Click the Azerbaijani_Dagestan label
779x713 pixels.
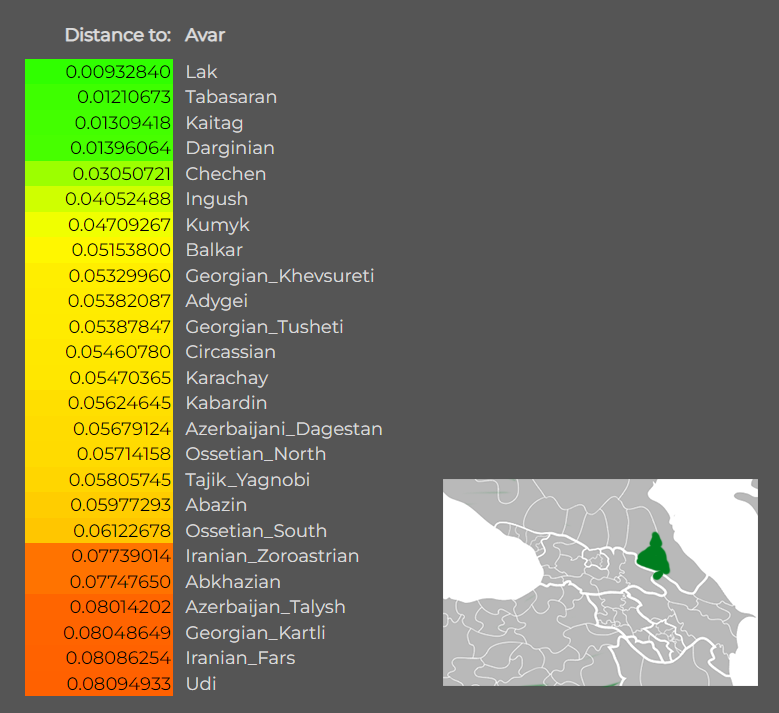[x=284, y=429]
